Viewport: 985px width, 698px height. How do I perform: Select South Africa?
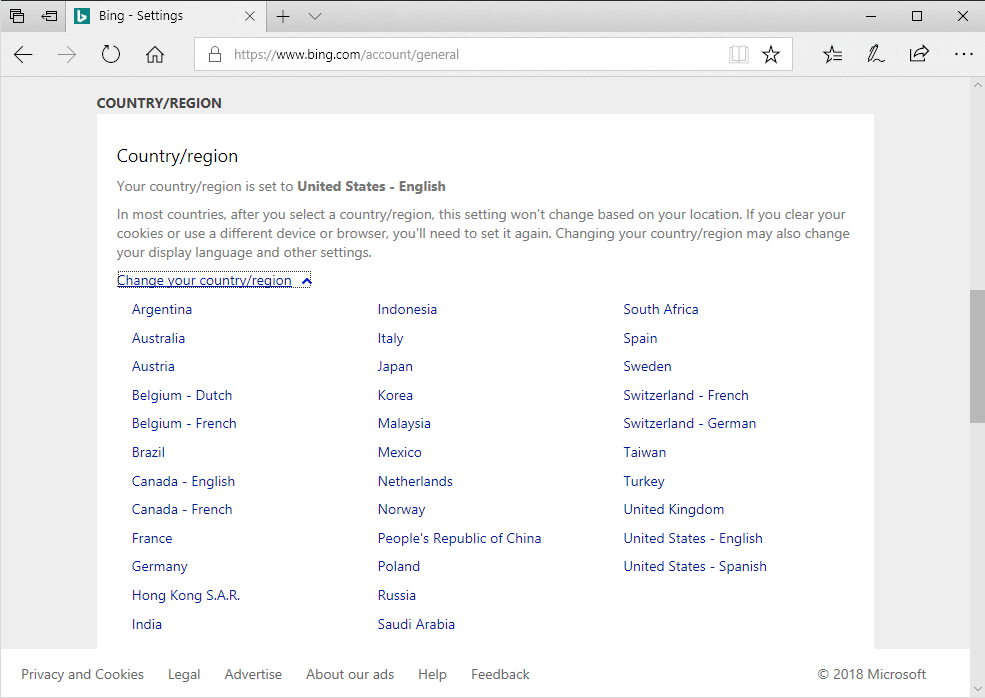tap(661, 309)
